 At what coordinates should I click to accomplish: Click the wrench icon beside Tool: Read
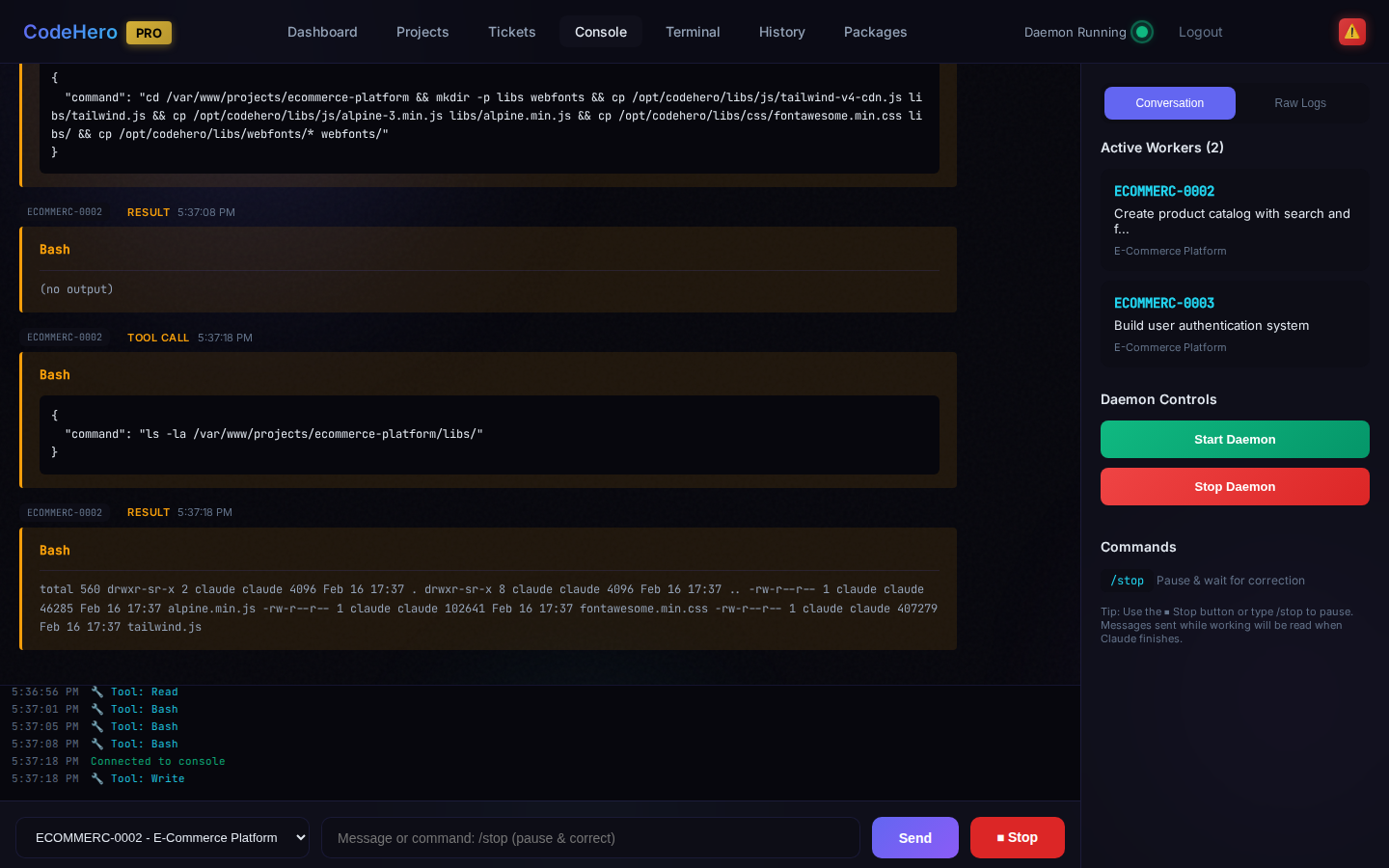point(97,692)
